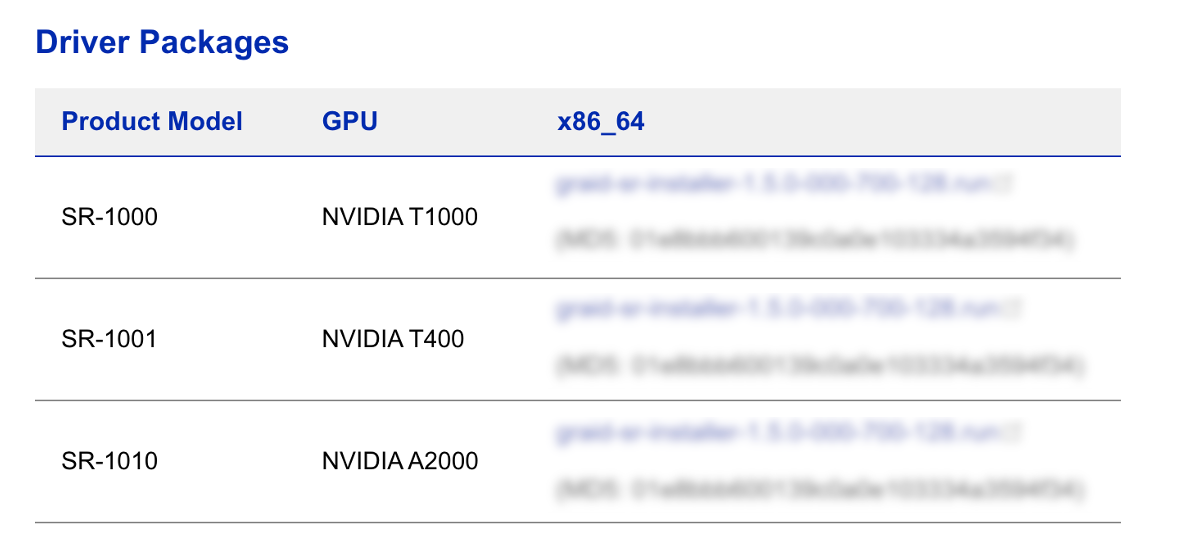Click the external-link icon in SR-1001 row
This screenshot has width=1186, height=558.
(x=1022, y=309)
